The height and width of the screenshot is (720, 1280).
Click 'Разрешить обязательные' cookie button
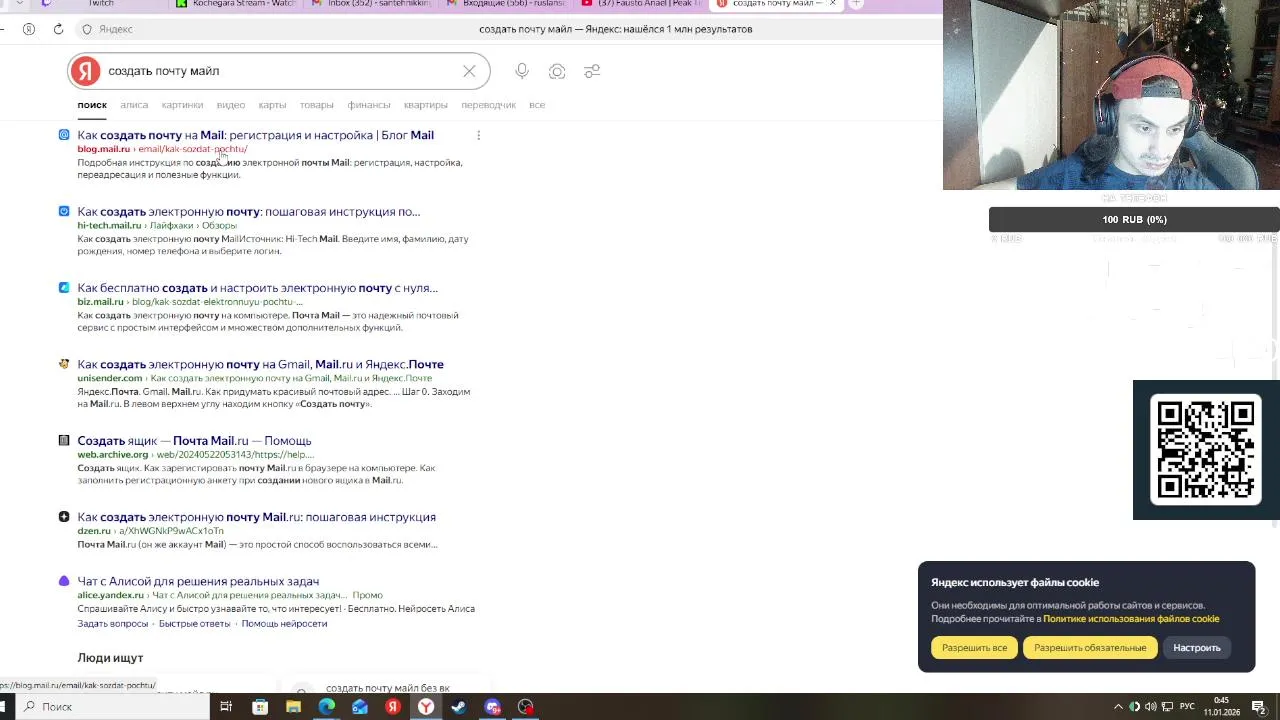click(1090, 648)
